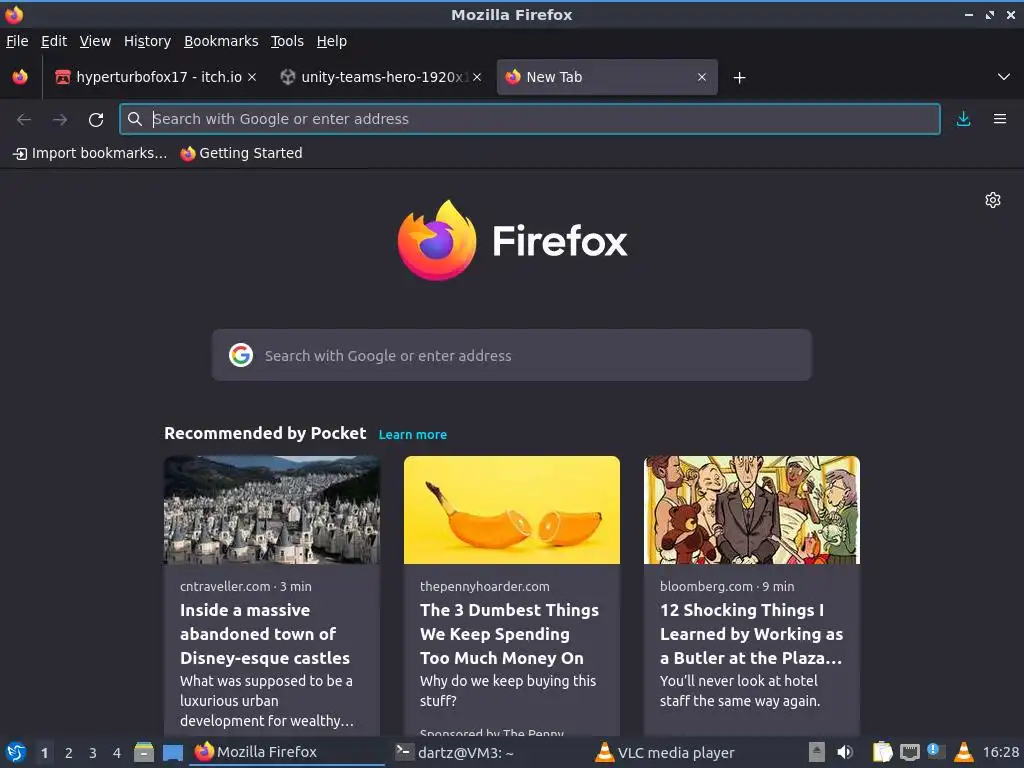Reload the current page

click(96, 120)
